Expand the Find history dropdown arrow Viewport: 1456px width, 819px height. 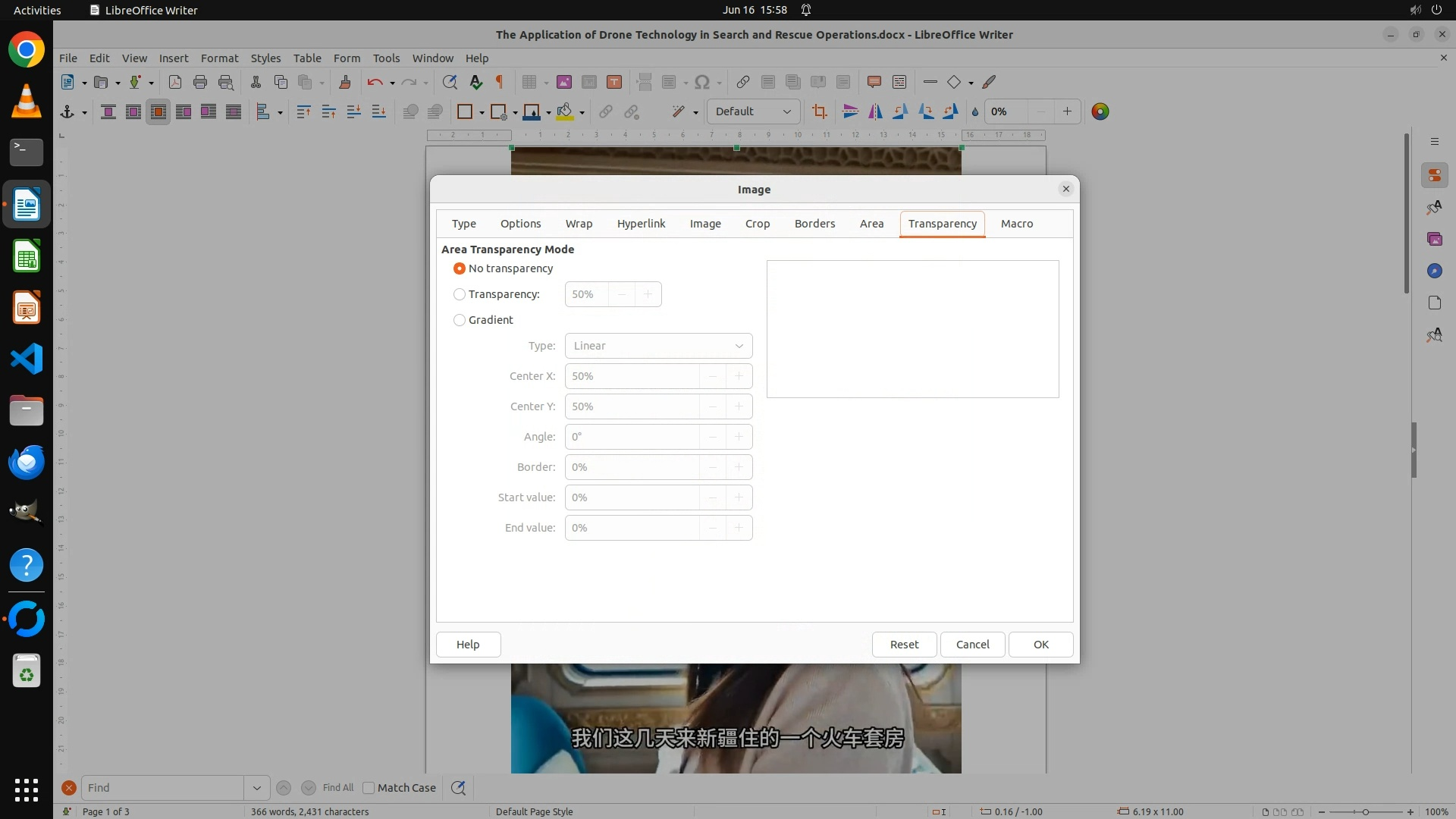click(x=256, y=788)
